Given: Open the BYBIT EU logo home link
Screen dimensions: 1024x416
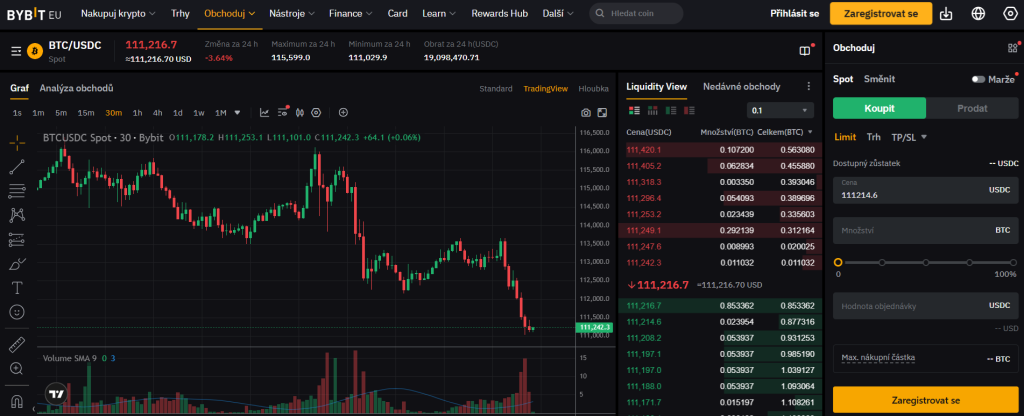Looking at the screenshot, I should point(36,13).
